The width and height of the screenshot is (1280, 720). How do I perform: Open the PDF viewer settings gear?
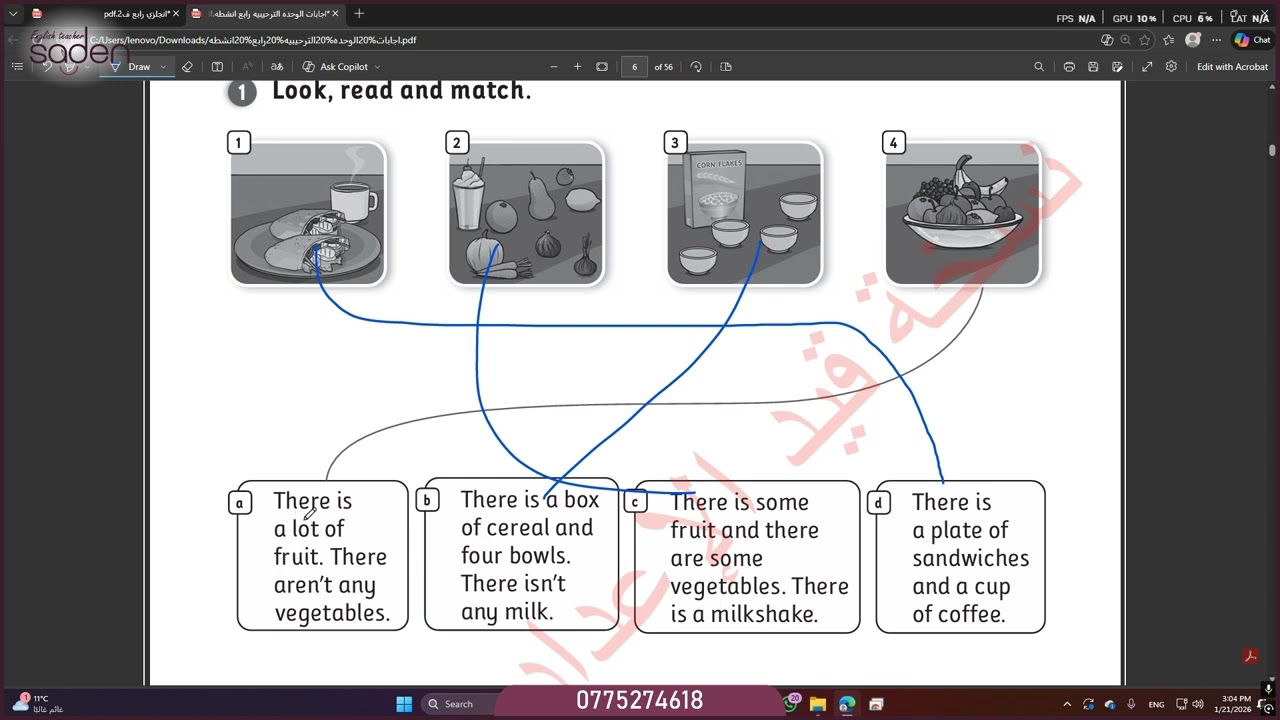(1171, 67)
